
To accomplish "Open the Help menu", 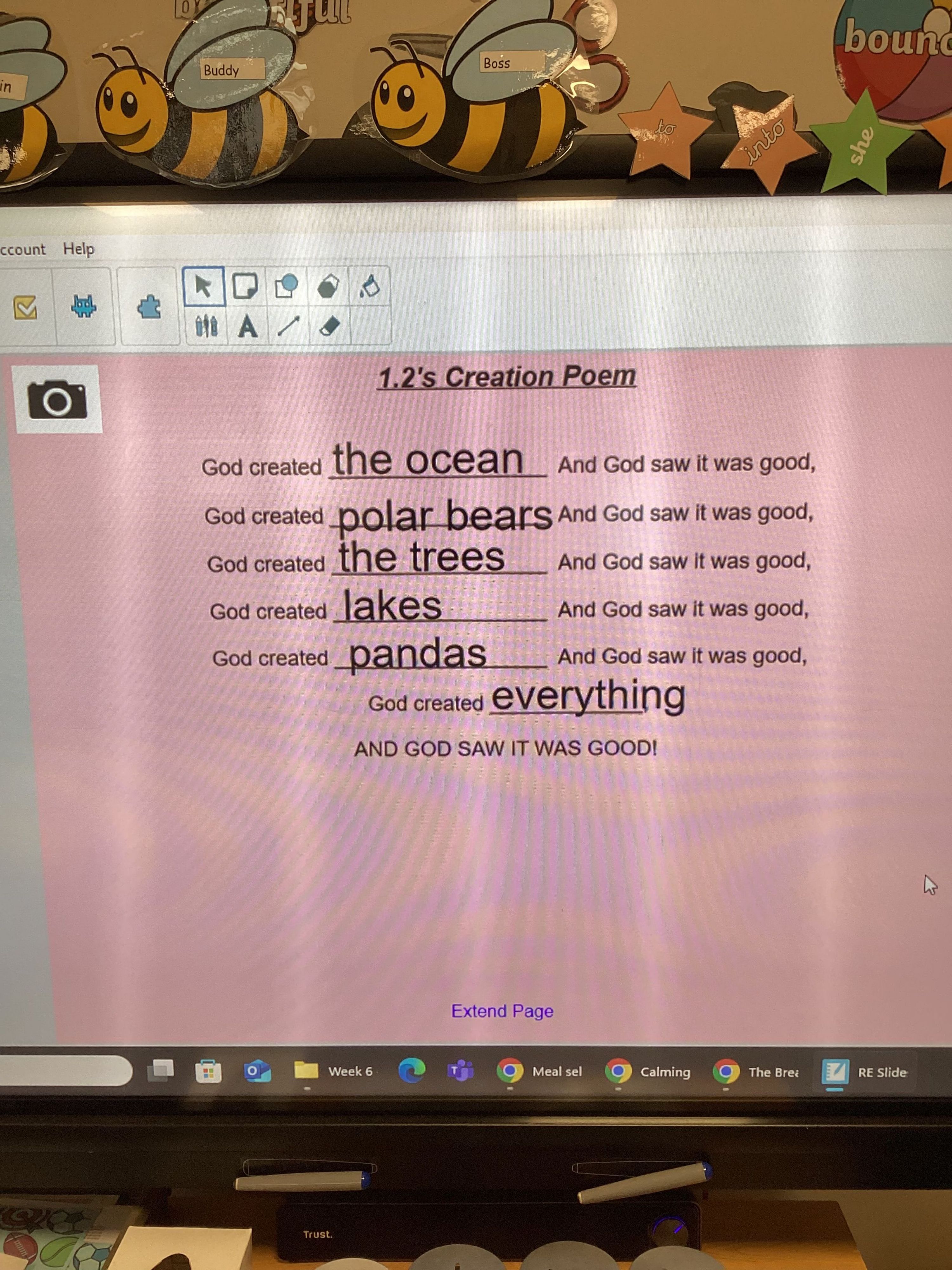I will pyautogui.click(x=79, y=249).
